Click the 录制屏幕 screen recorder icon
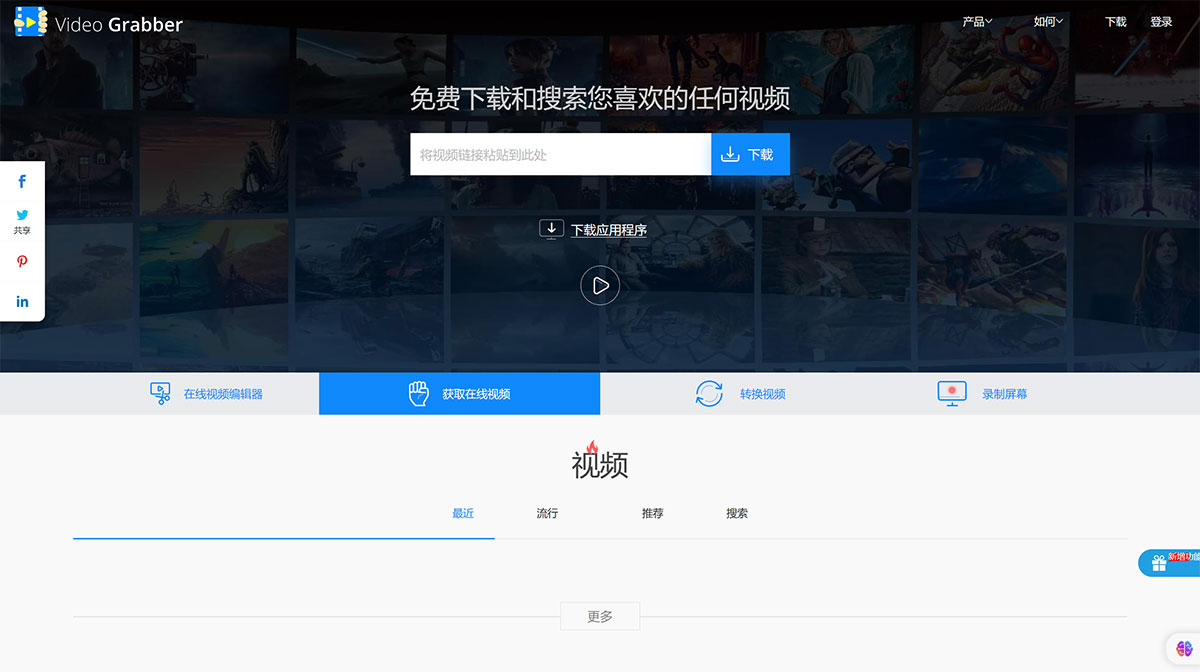1200x672 pixels. [951, 393]
